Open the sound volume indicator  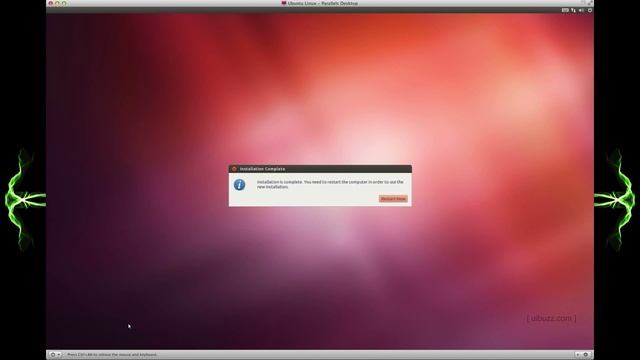click(x=581, y=10)
